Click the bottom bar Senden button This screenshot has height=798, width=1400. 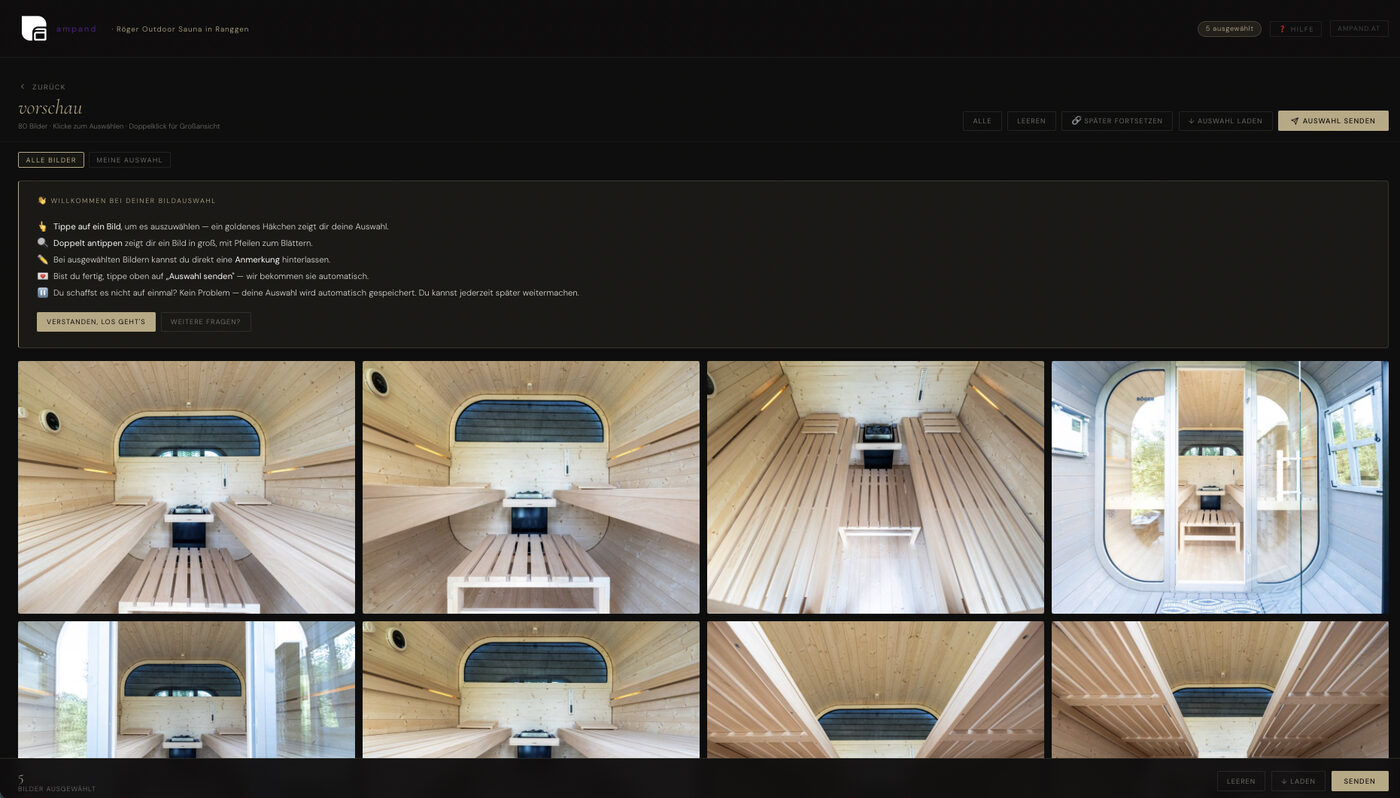click(1359, 781)
